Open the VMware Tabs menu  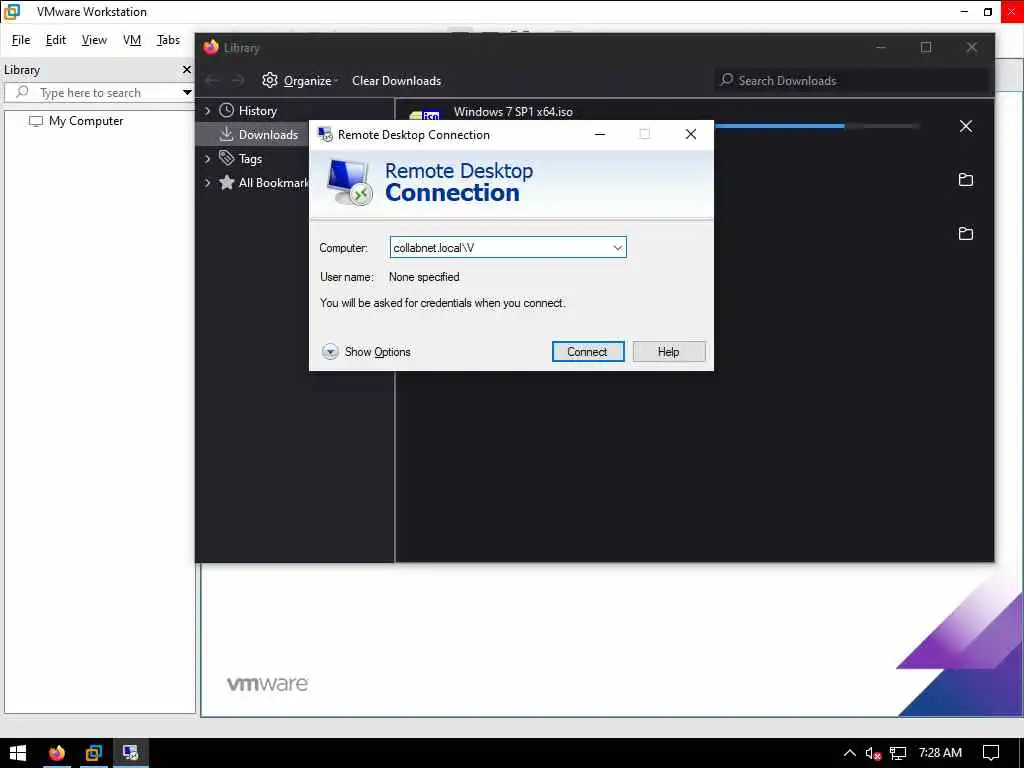tap(168, 40)
